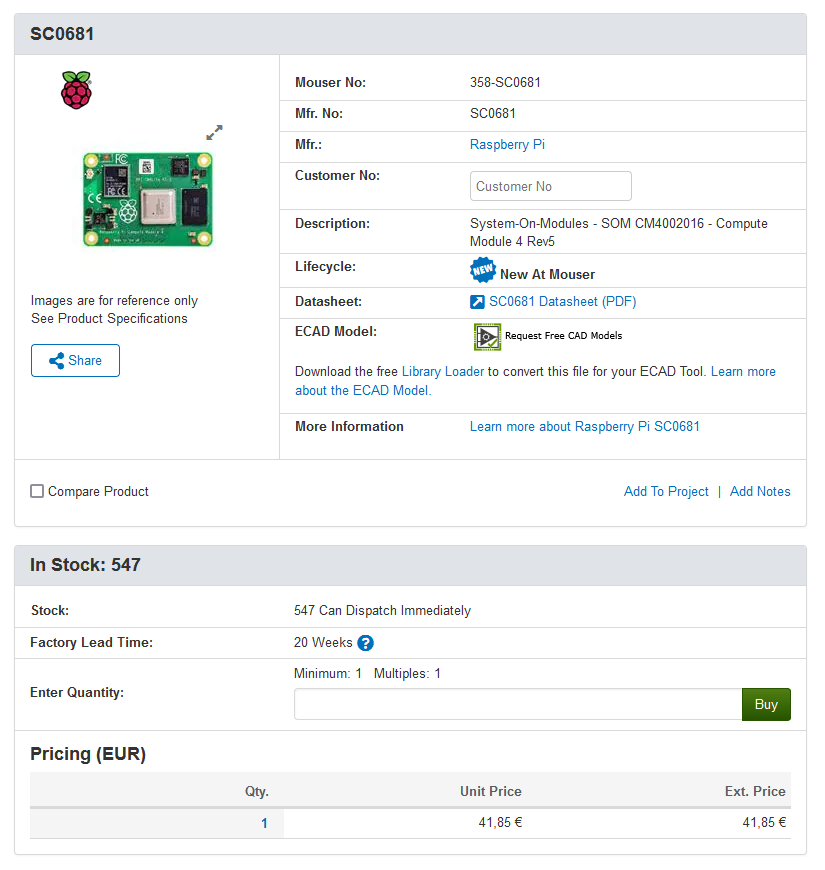Open the Compute Module product thumbnail

[x=148, y=199]
